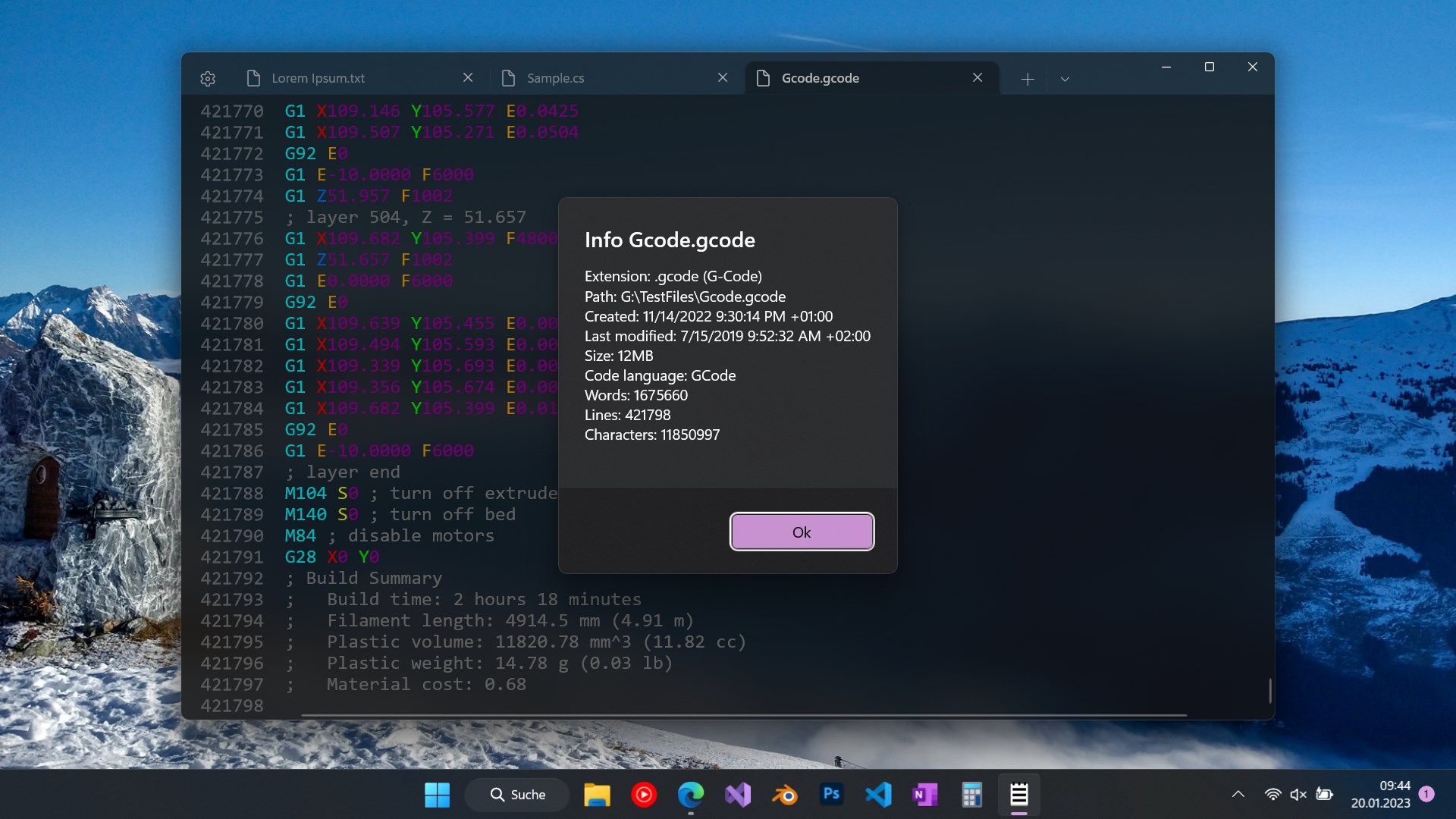The width and height of the screenshot is (1456, 819).
Task: Show hidden system tray icons chevron
Action: pos(1238,795)
